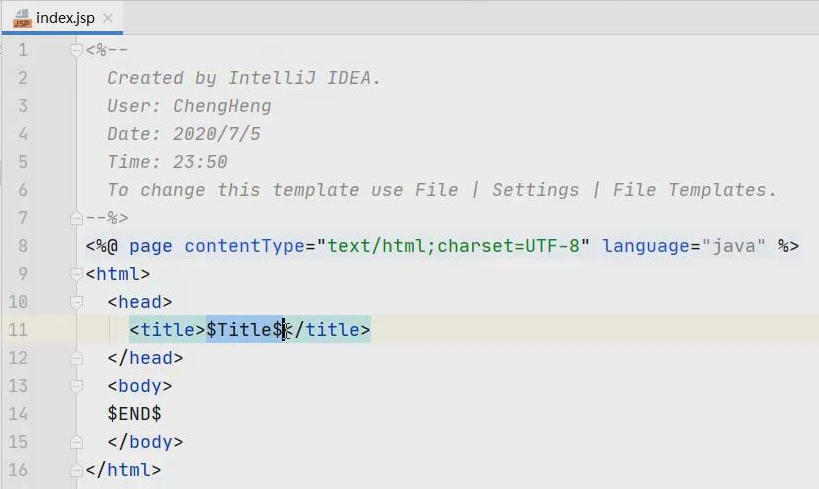Click the fold marker beside closing html tag
The width and height of the screenshot is (819, 489).
click(x=75, y=469)
